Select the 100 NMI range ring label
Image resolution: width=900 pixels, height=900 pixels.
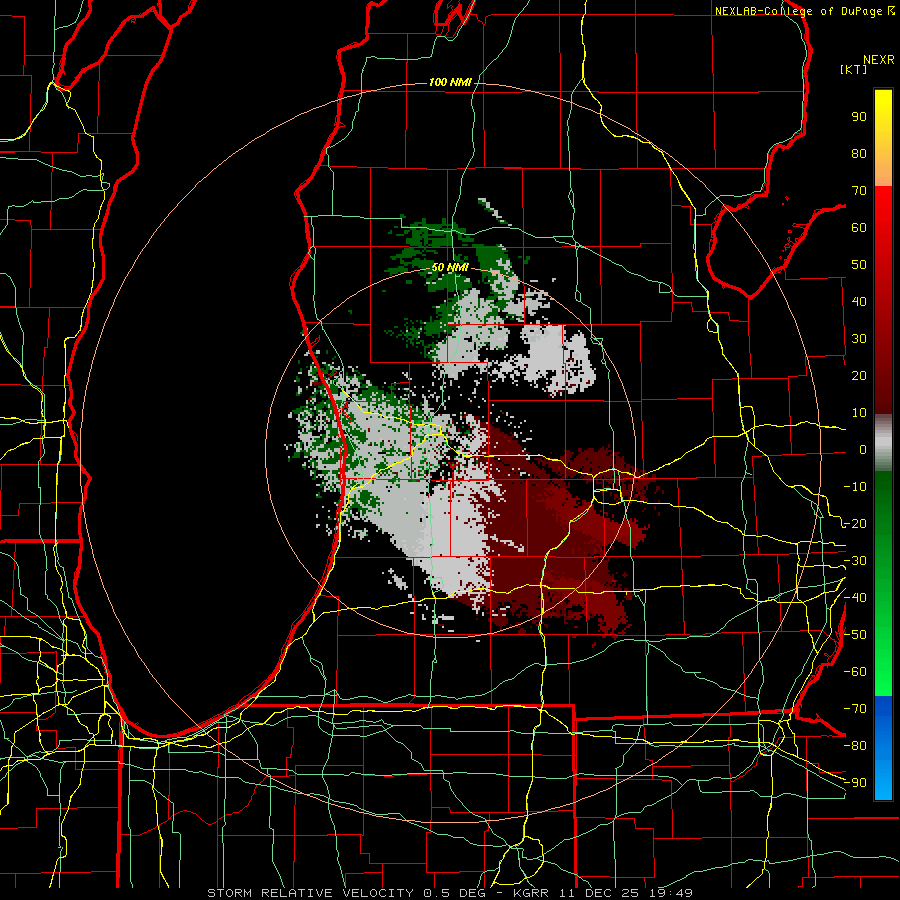click(x=449, y=82)
